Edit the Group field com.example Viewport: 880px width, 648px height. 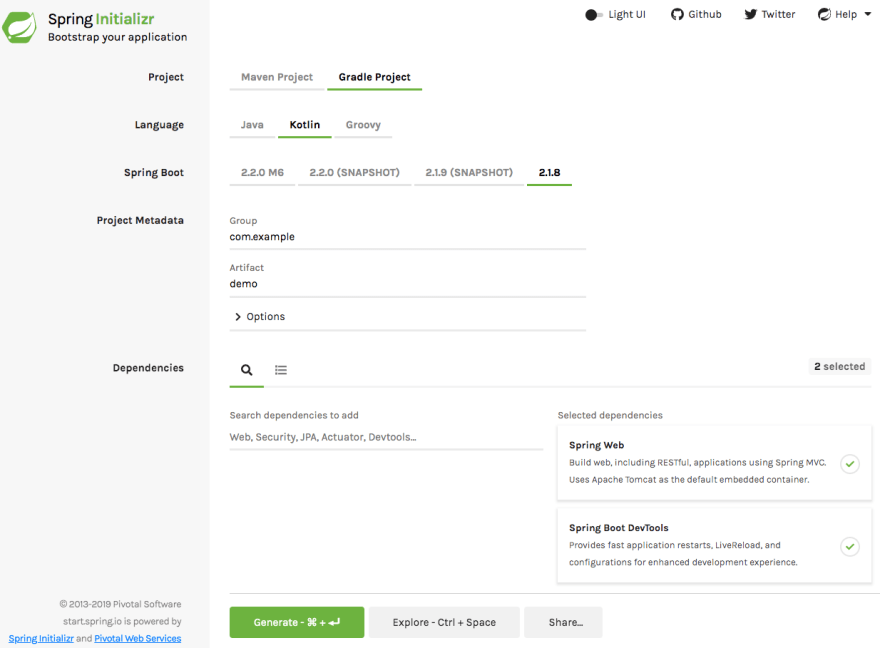pyautogui.click(x=407, y=237)
